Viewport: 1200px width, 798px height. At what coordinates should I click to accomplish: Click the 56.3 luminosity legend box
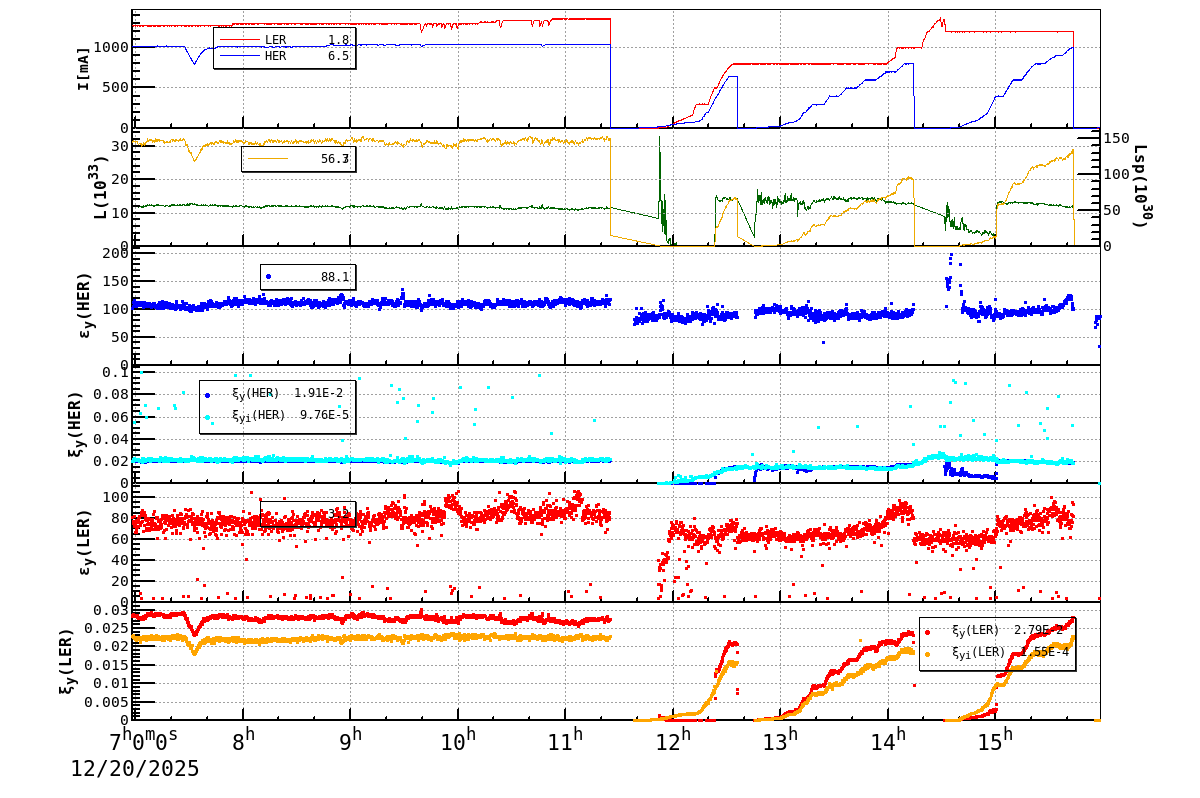tap(299, 158)
